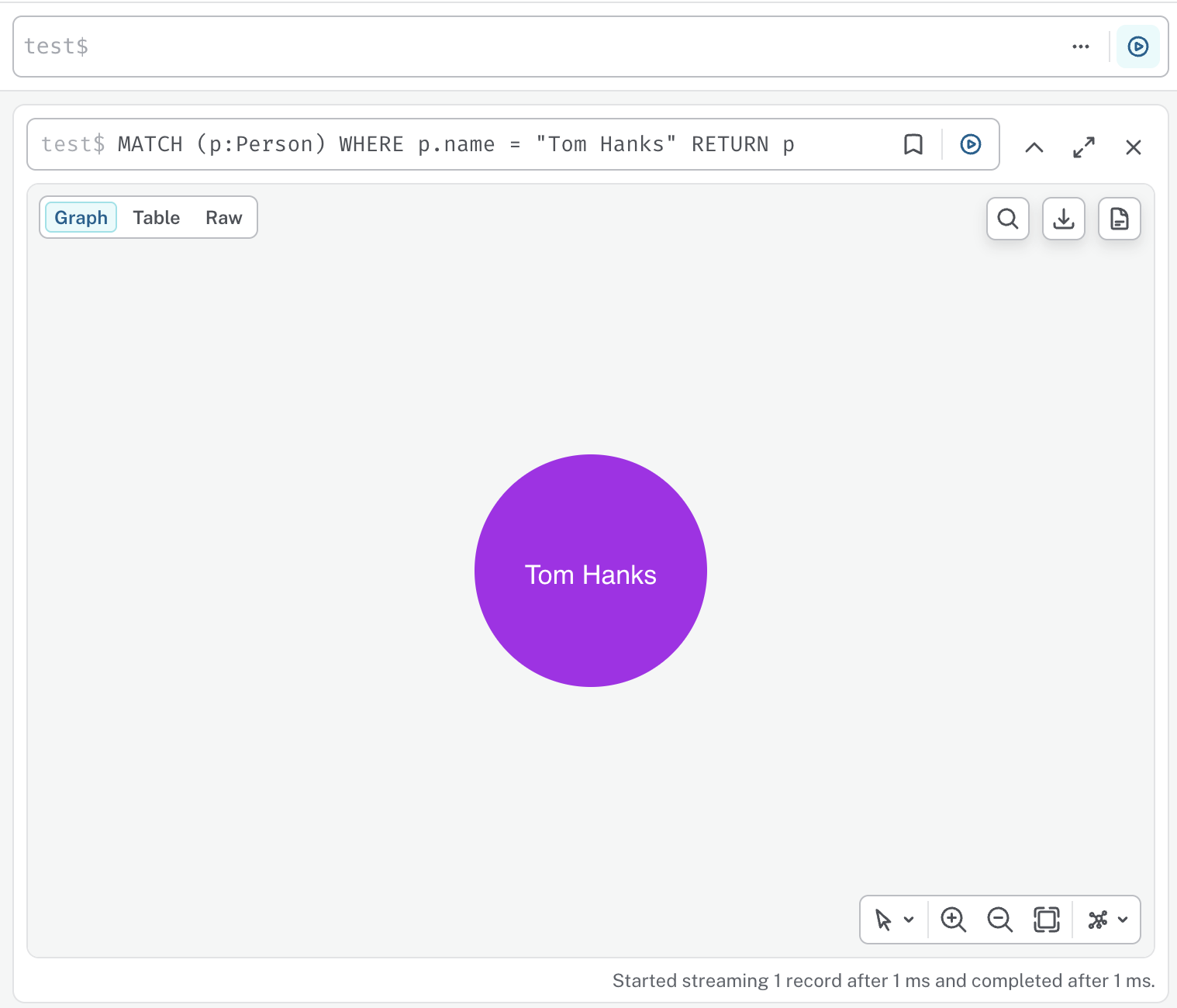Zoom in on the graph

click(953, 920)
